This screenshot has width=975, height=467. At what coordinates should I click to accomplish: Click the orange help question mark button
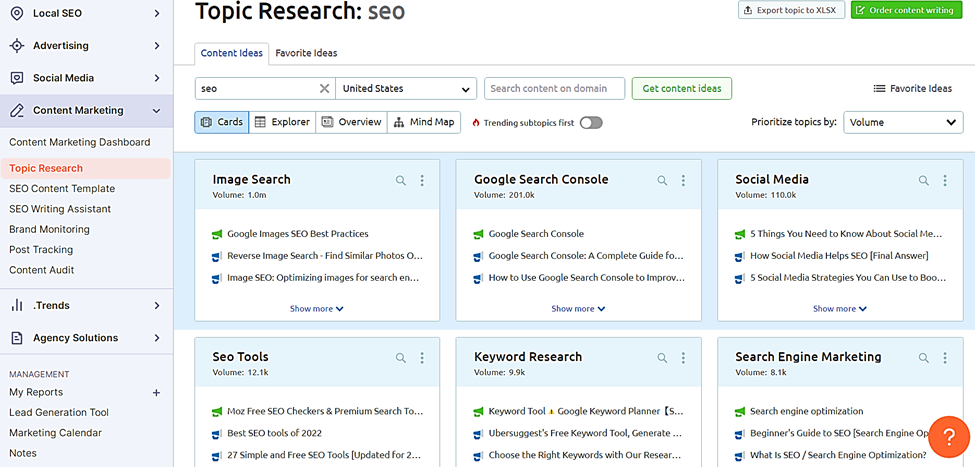pos(949,437)
